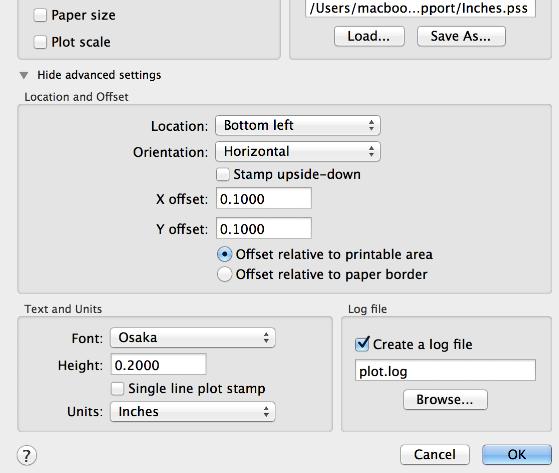
Task: Enable the Paper size checkbox
Action: (40, 15)
